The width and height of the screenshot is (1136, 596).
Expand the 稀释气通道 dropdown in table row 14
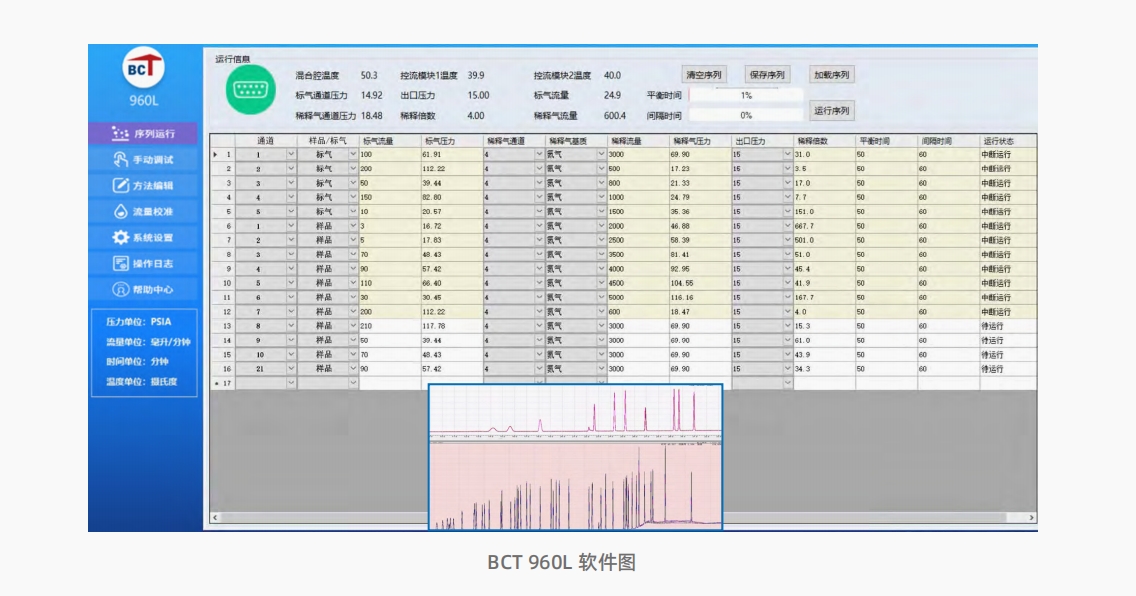point(540,340)
